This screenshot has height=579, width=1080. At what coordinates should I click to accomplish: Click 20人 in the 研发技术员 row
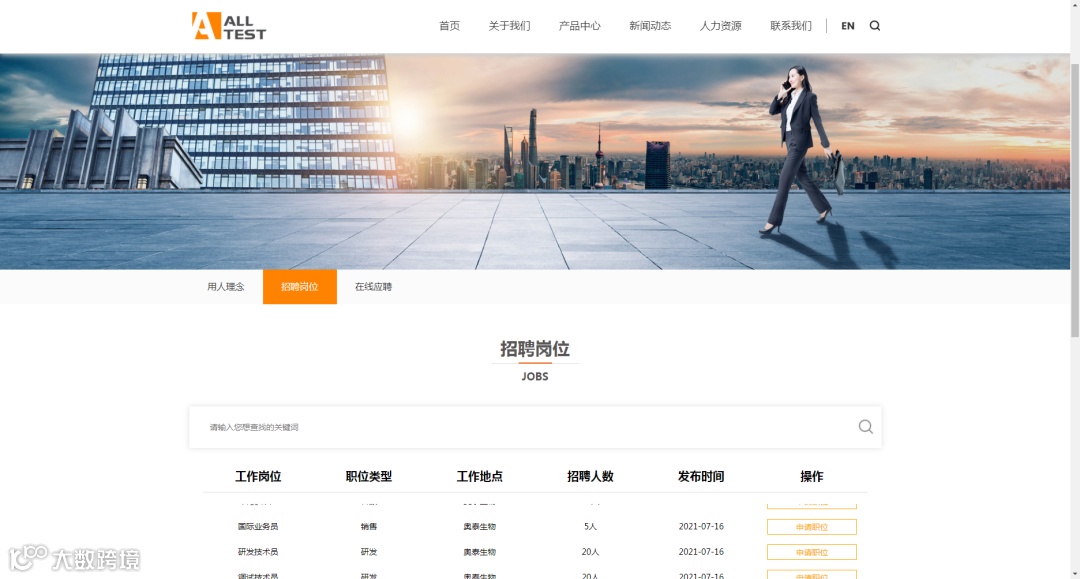590,552
